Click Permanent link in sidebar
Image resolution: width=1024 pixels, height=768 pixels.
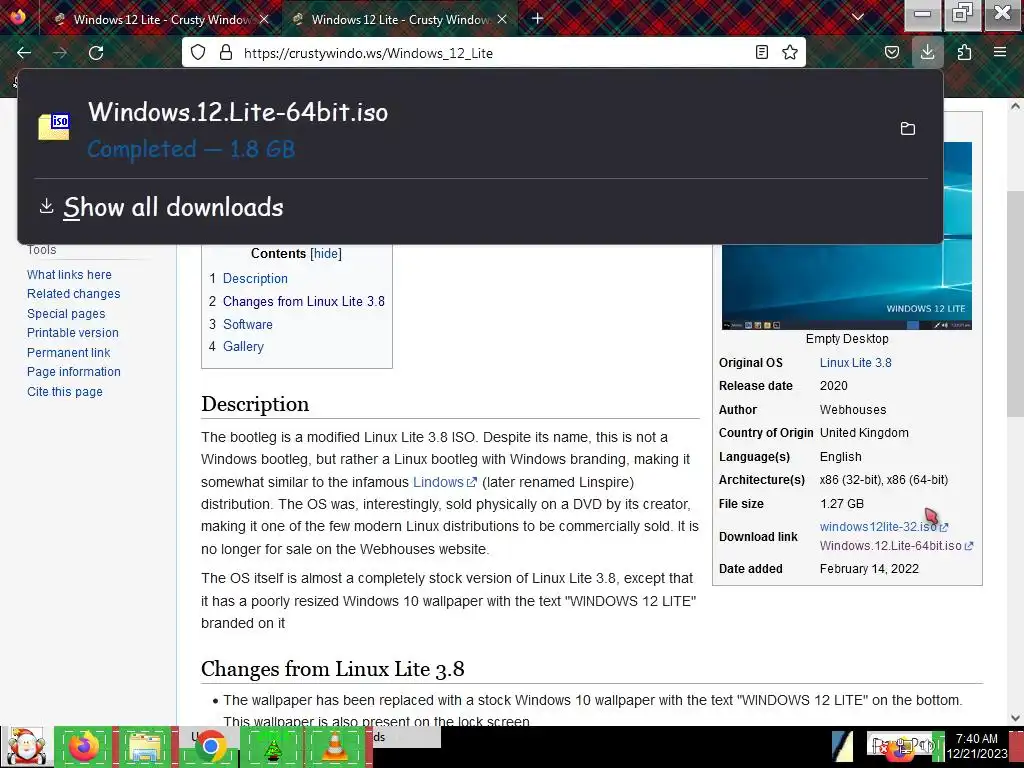point(69,353)
